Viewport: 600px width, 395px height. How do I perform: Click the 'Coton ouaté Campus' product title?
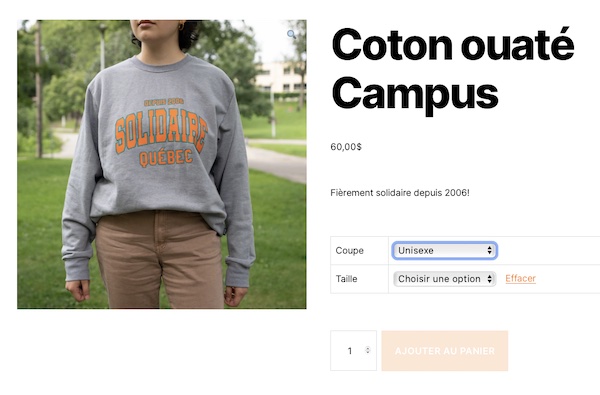click(x=453, y=69)
